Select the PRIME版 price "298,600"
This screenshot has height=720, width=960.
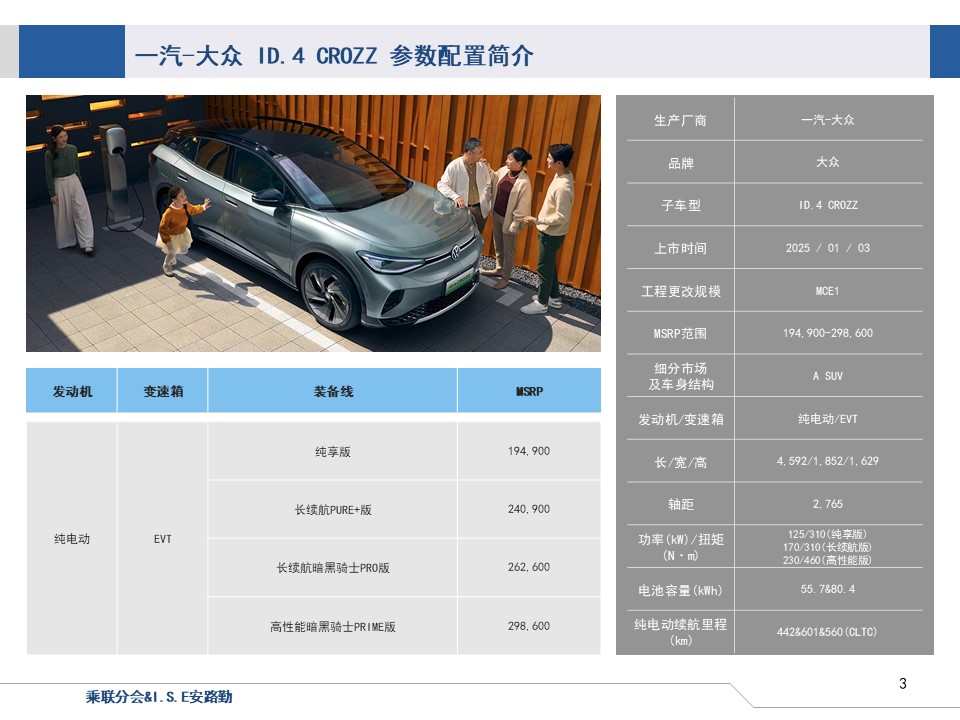click(529, 626)
